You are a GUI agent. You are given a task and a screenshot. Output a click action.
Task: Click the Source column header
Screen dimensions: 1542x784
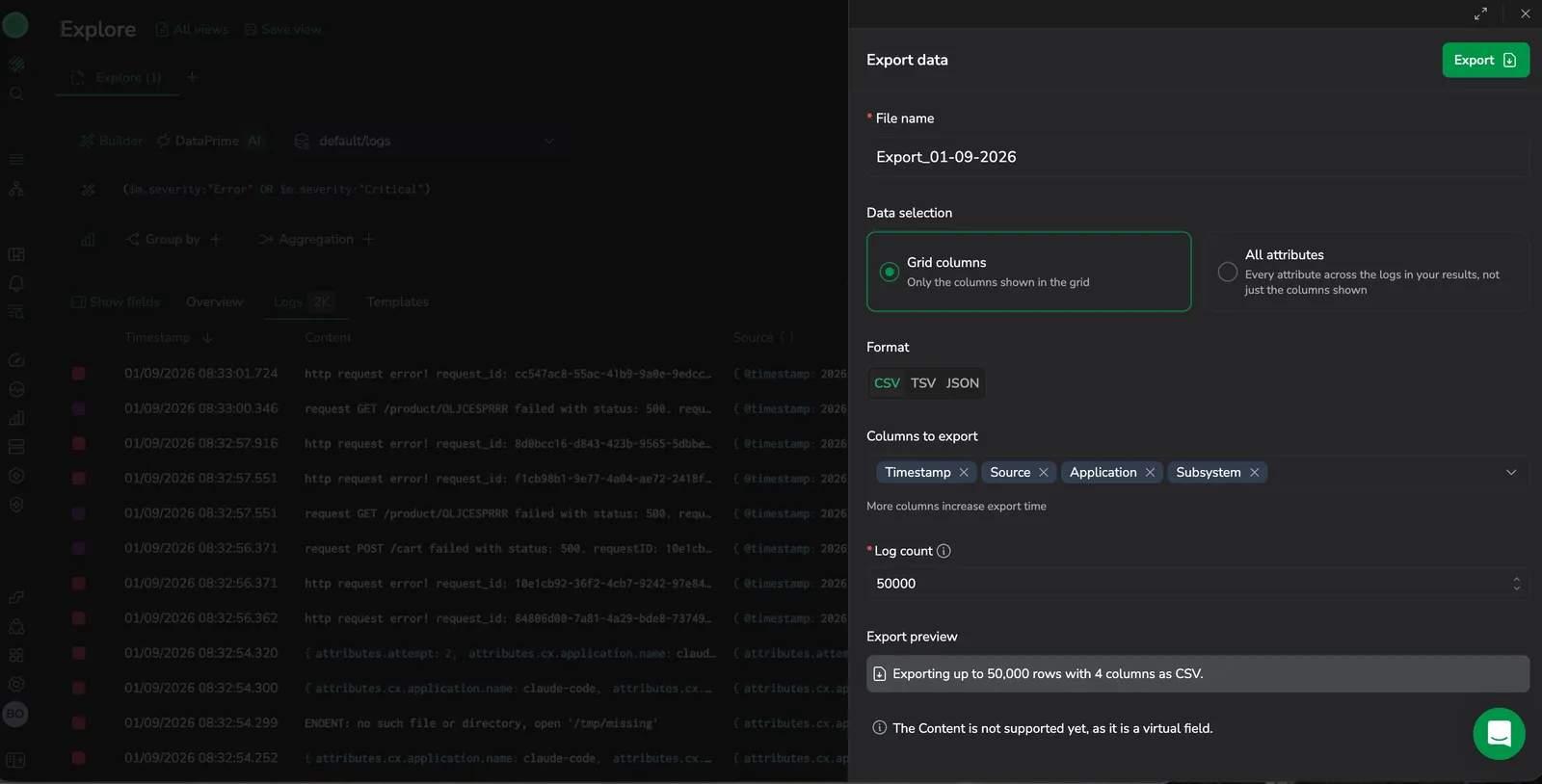pos(753,337)
